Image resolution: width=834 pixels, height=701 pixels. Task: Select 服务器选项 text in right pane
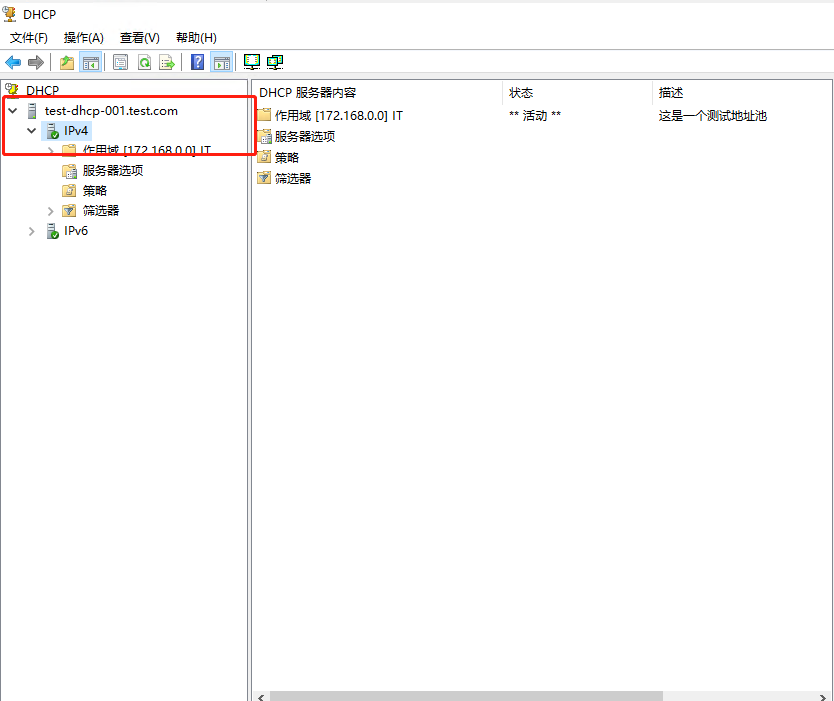click(x=305, y=137)
